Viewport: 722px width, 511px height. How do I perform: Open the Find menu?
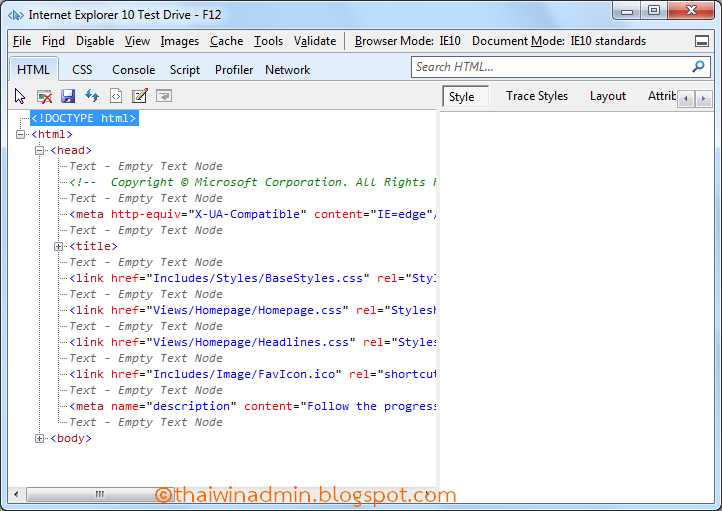coord(53,41)
